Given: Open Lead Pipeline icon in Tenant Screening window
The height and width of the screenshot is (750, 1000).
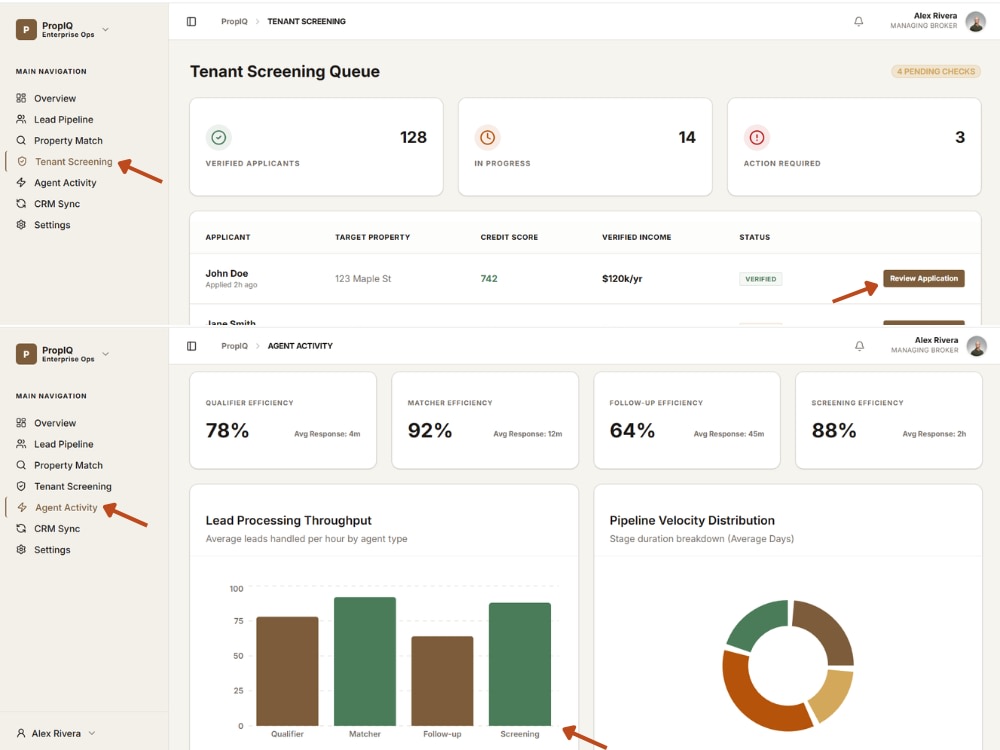Looking at the screenshot, I should click(x=21, y=119).
